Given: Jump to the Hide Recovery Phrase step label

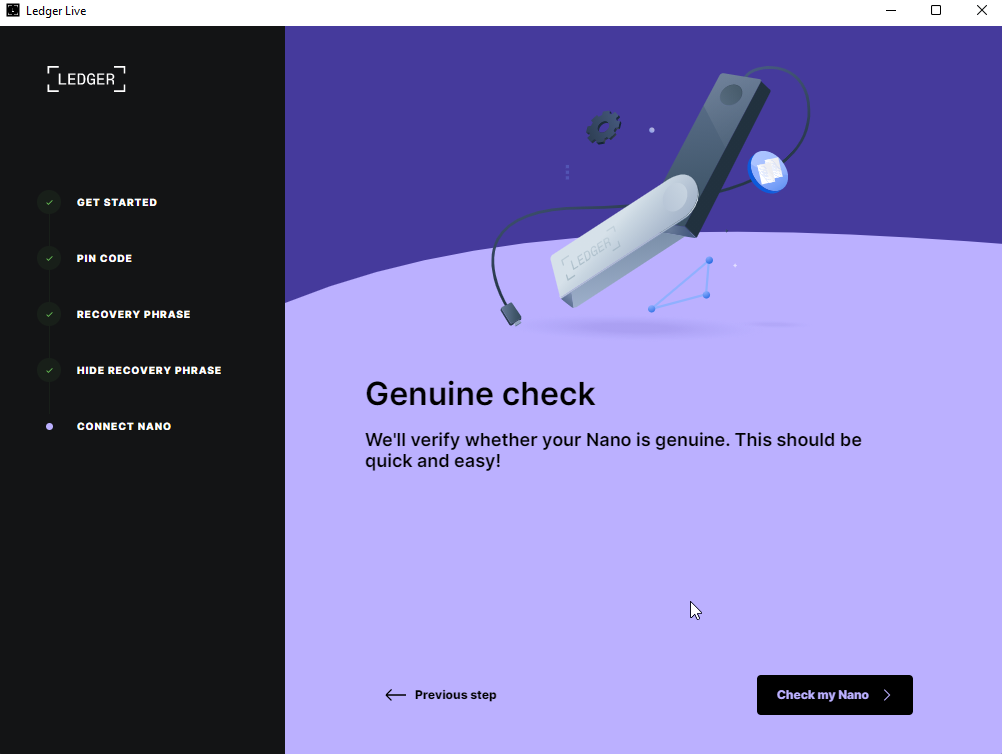Looking at the screenshot, I should (x=149, y=370).
